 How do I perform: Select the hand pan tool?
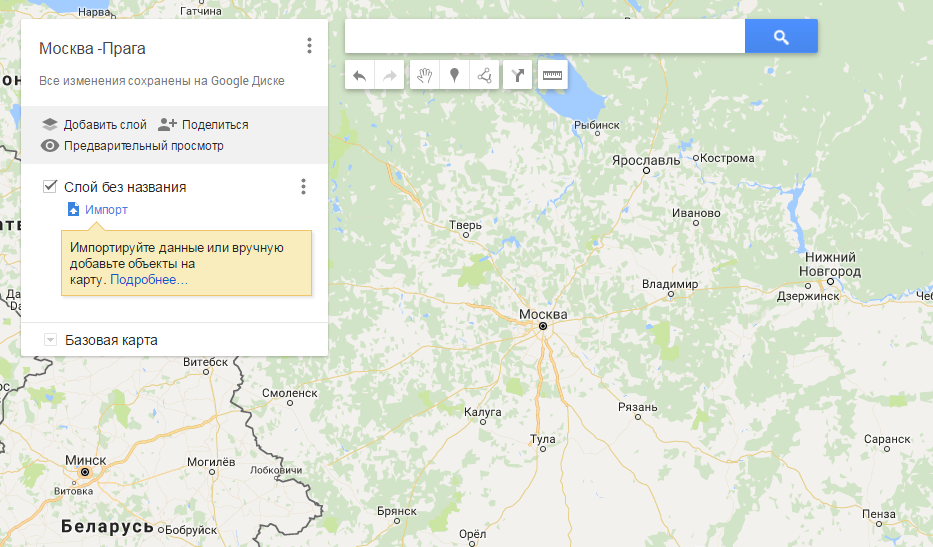click(424, 75)
